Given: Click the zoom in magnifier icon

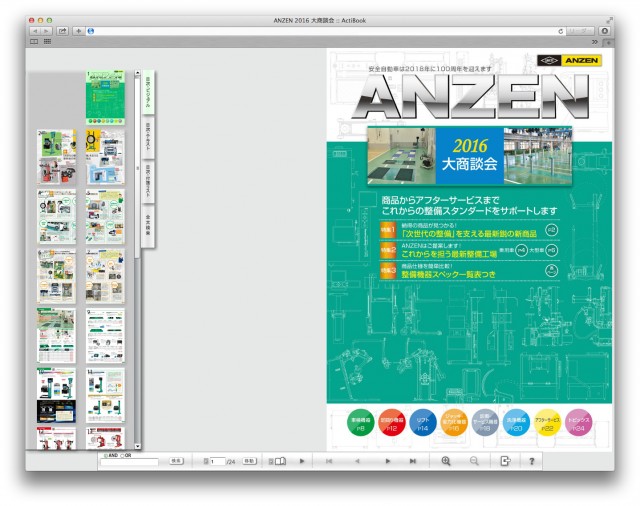Looking at the screenshot, I should (x=446, y=461).
